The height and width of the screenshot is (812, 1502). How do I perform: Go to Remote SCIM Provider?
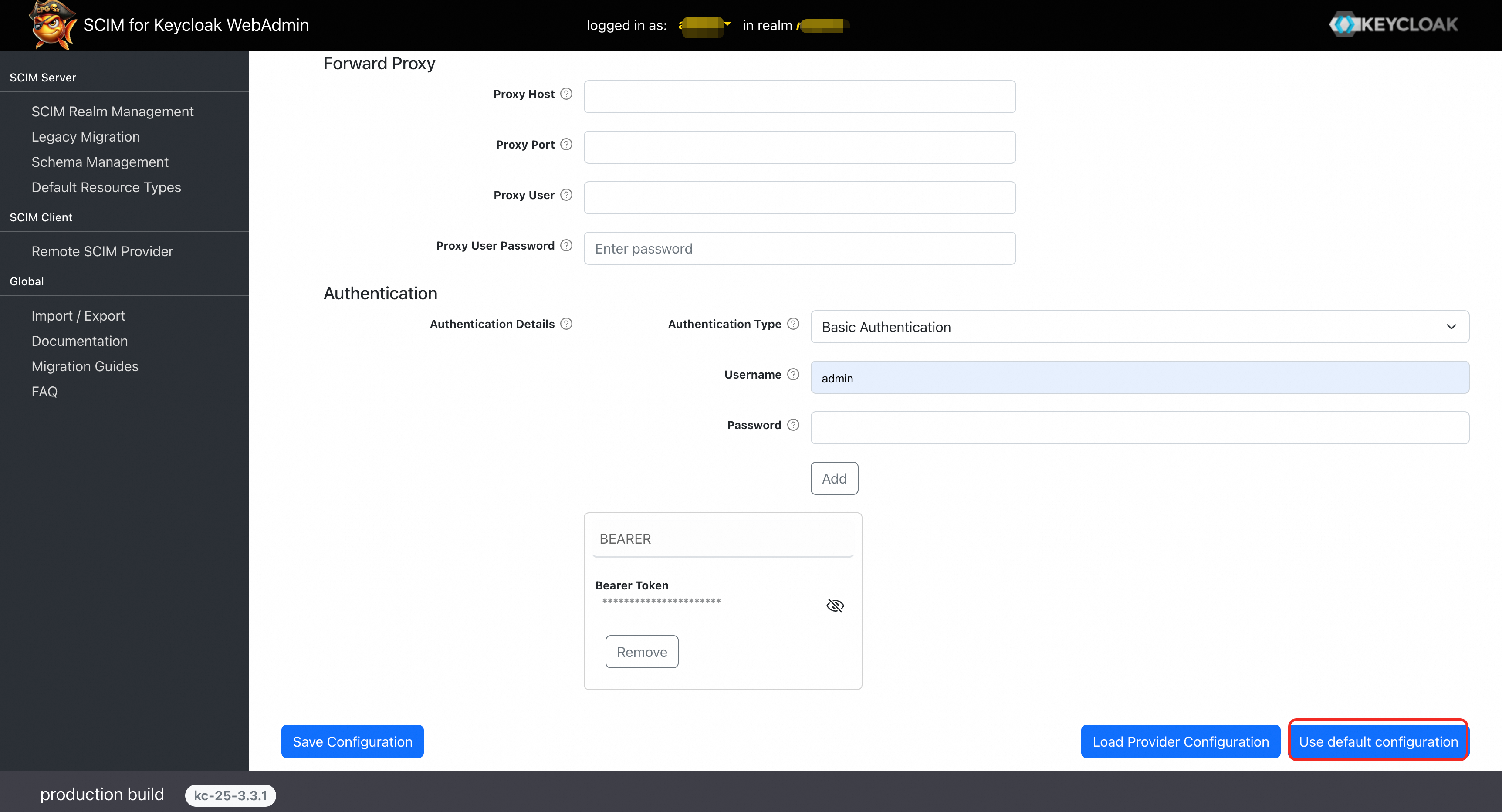pyautogui.click(x=102, y=251)
